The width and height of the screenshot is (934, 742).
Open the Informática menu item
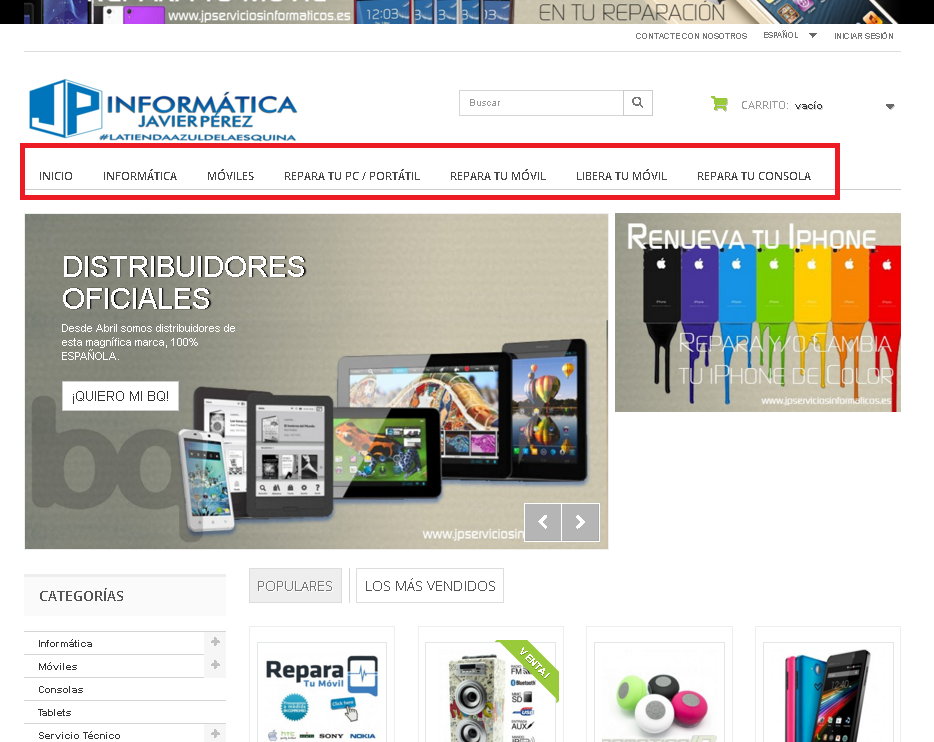(x=140, y=176)
